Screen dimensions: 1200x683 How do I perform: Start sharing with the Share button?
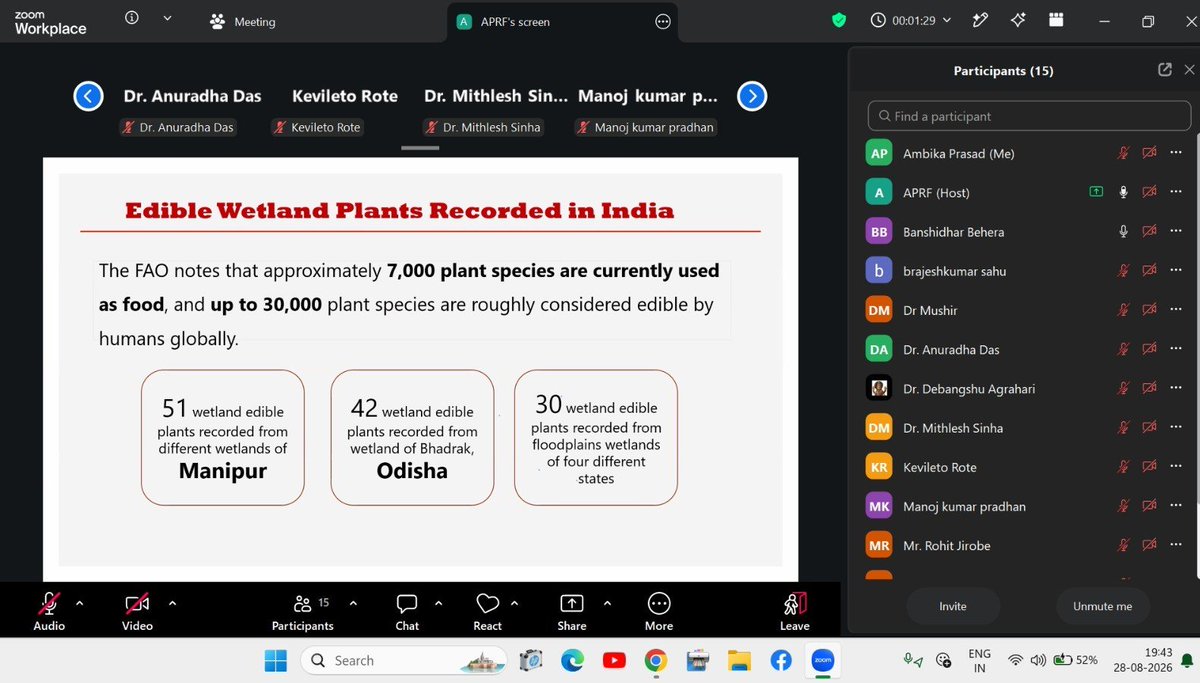[x=572, y=611]
